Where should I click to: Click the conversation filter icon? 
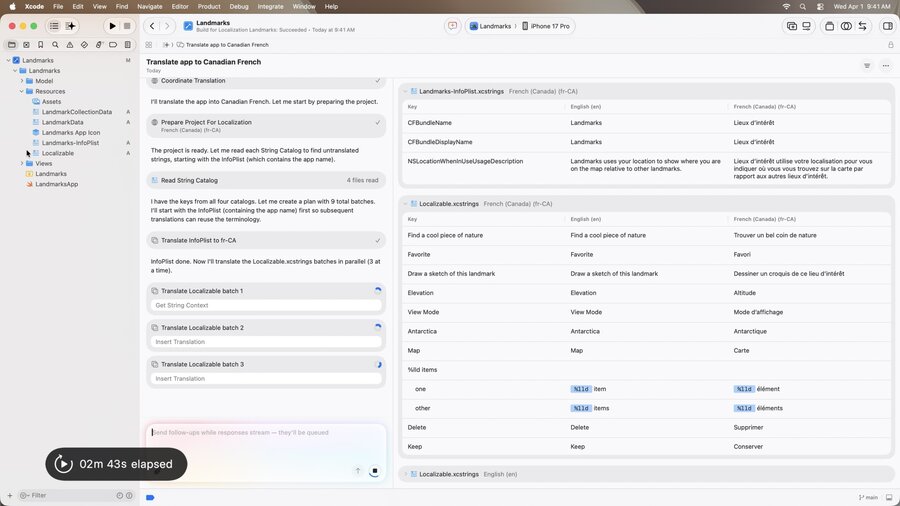867,65
